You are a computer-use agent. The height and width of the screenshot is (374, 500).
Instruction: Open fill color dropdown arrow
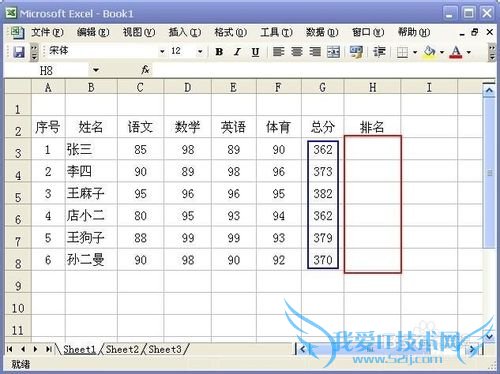[x=442, y=52]
